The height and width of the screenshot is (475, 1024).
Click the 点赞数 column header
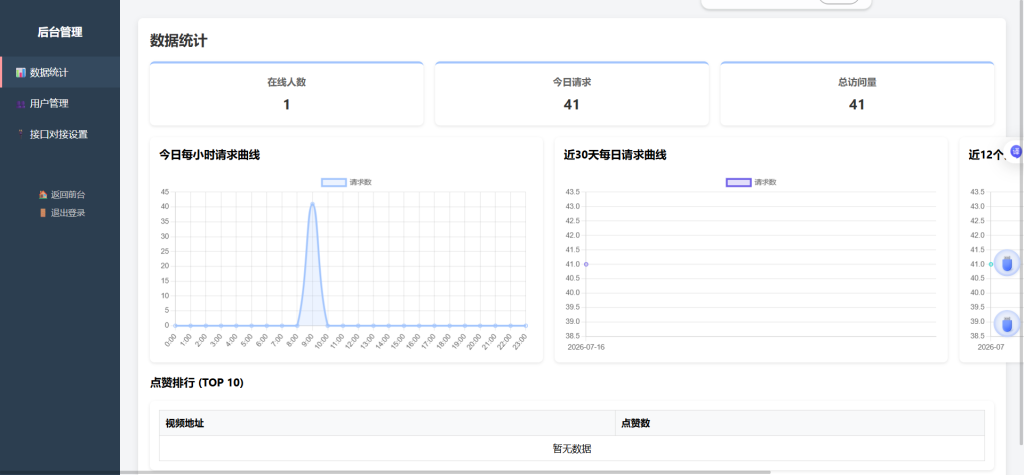pos(800,423)
